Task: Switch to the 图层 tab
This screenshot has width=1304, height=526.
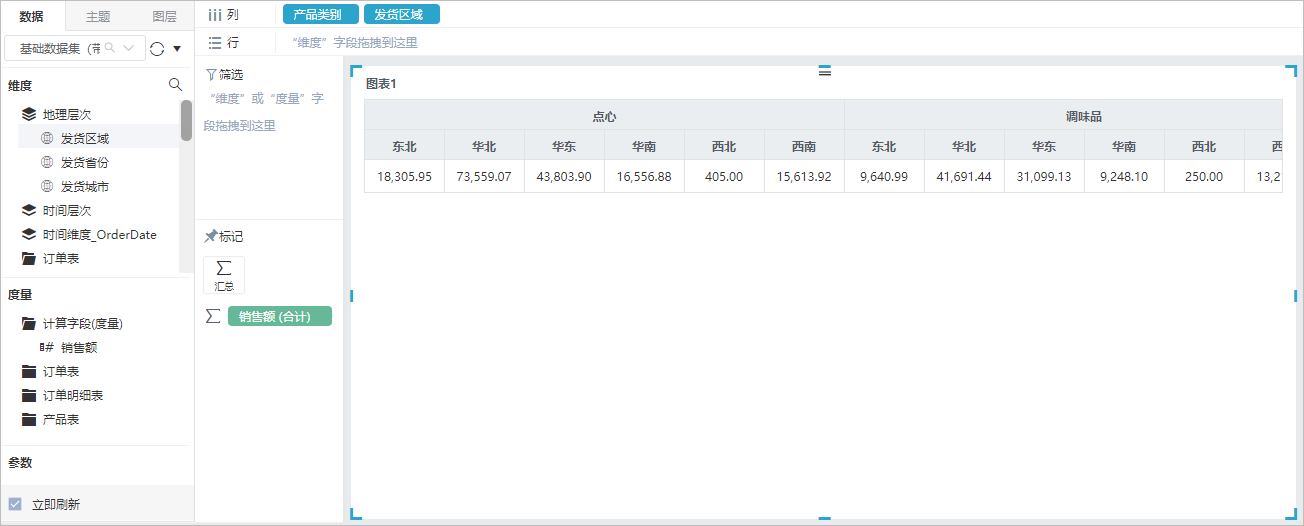Action: pos(164,17)
